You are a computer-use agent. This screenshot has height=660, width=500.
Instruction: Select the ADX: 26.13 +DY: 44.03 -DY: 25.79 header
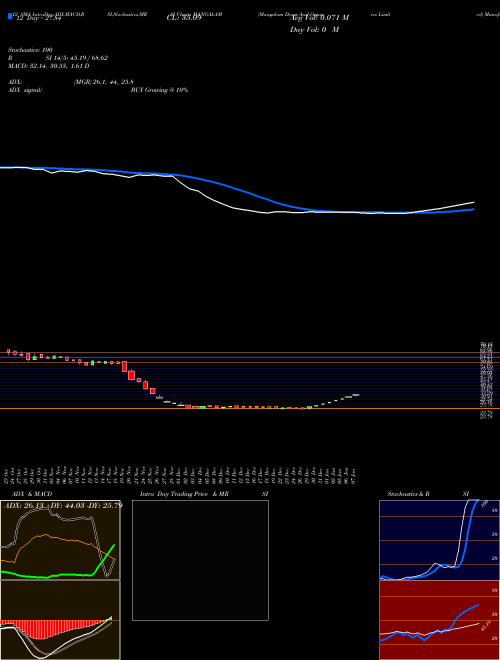point(63,505)
